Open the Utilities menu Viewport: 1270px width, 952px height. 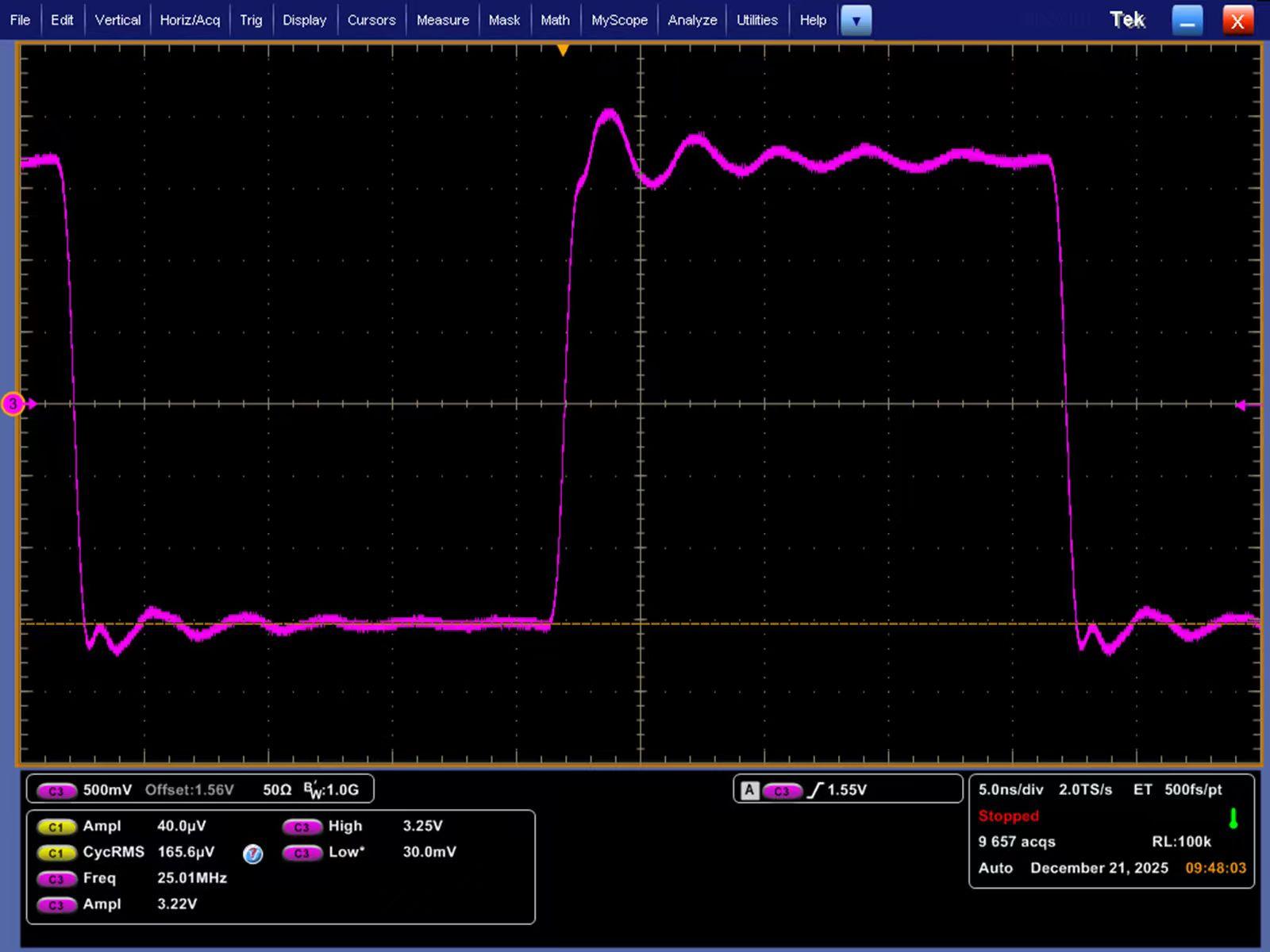(757, 20)
